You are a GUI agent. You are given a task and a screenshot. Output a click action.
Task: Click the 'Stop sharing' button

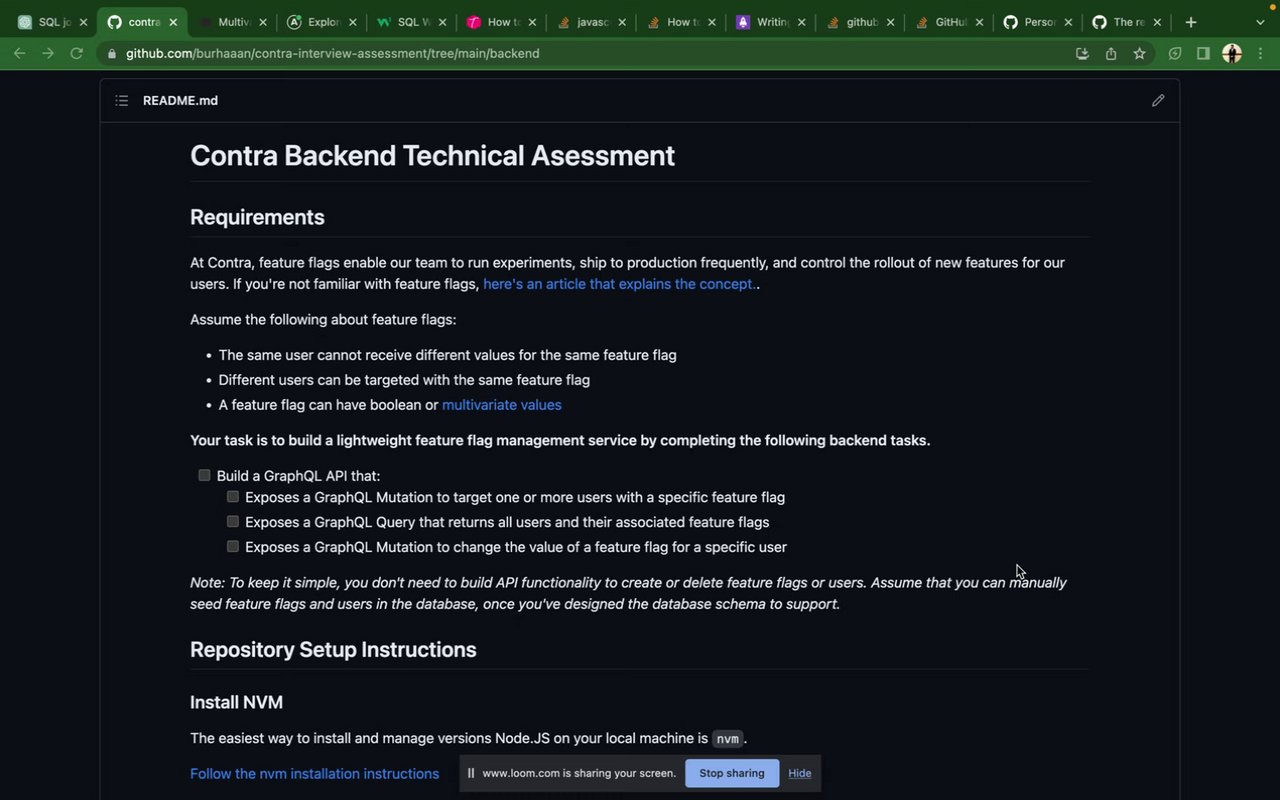[x=731, y=773]
